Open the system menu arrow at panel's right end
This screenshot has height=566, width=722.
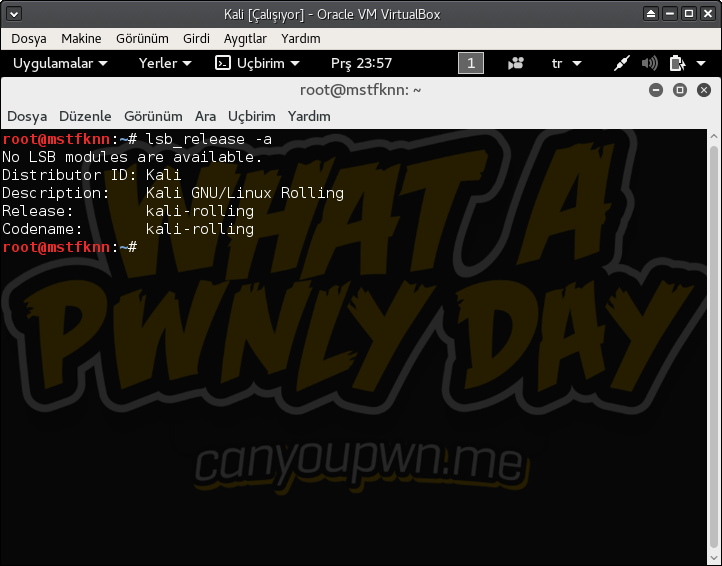click(702, 63)
